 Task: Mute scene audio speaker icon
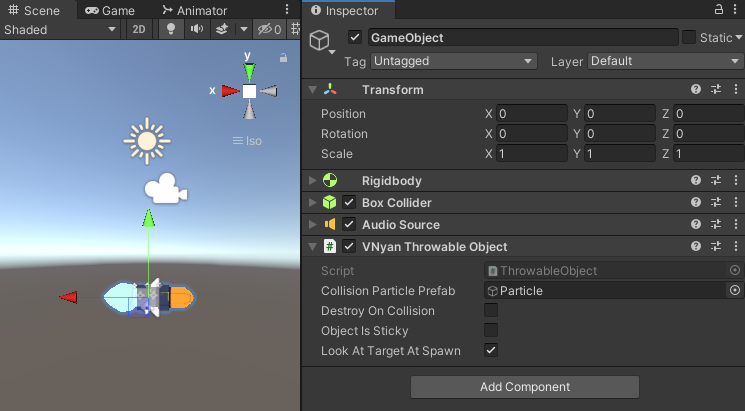[x=197, y=30]
